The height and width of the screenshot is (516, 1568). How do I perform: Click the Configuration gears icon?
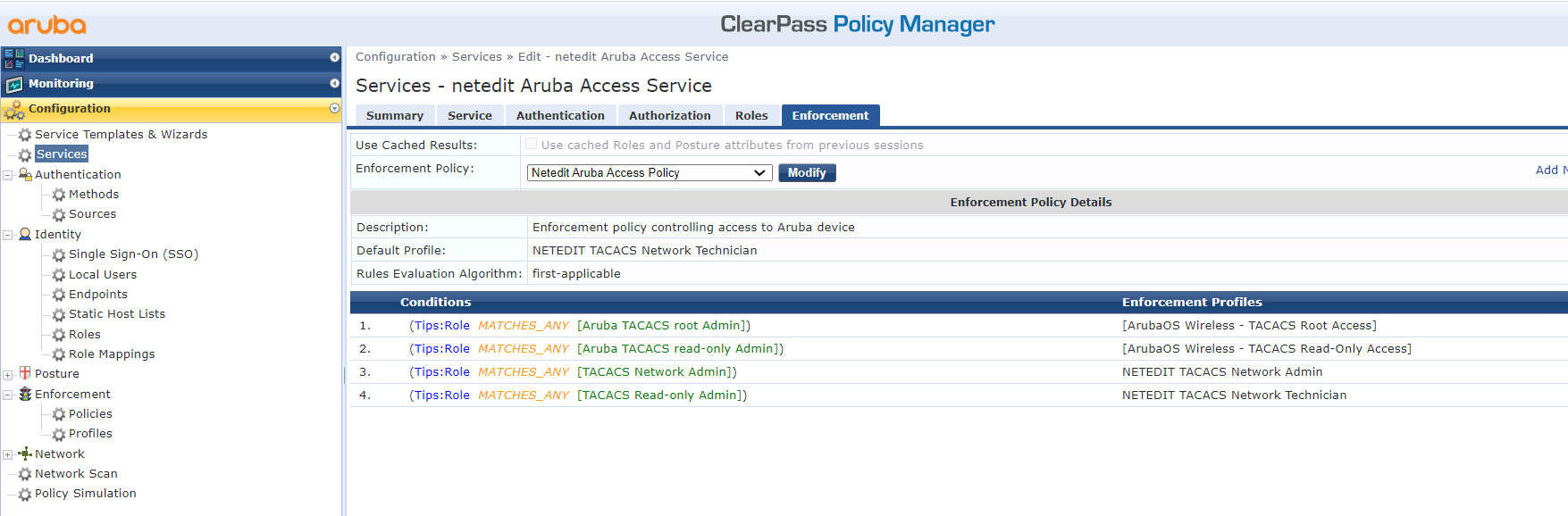(14, 110)
